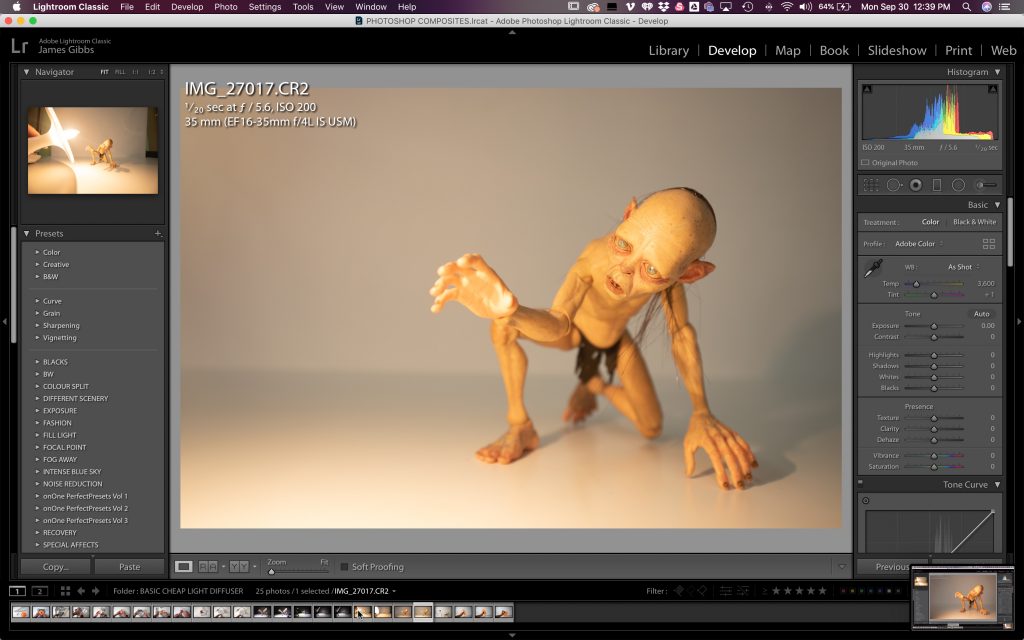Click the Copy... button

(56, 567)
